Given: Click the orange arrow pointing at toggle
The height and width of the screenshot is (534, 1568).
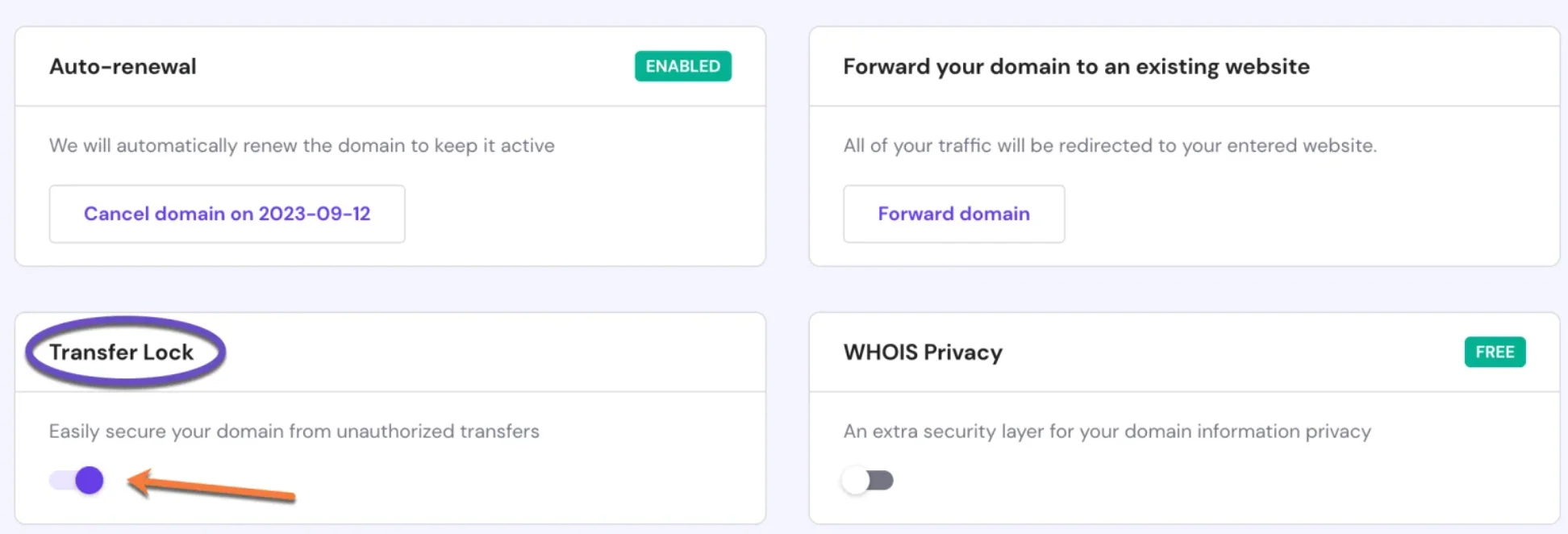Looking at the screenshot, I should coord(210,486).
